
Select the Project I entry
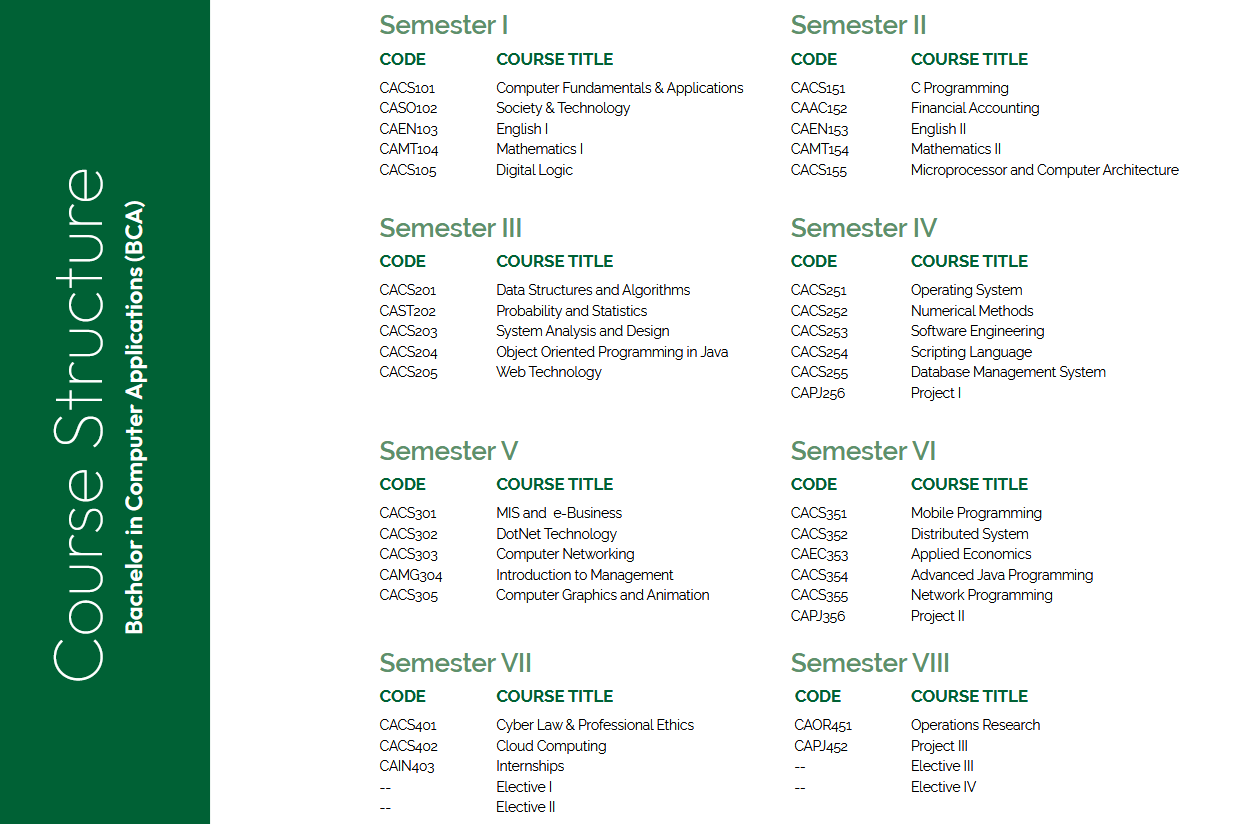(935, 393)
